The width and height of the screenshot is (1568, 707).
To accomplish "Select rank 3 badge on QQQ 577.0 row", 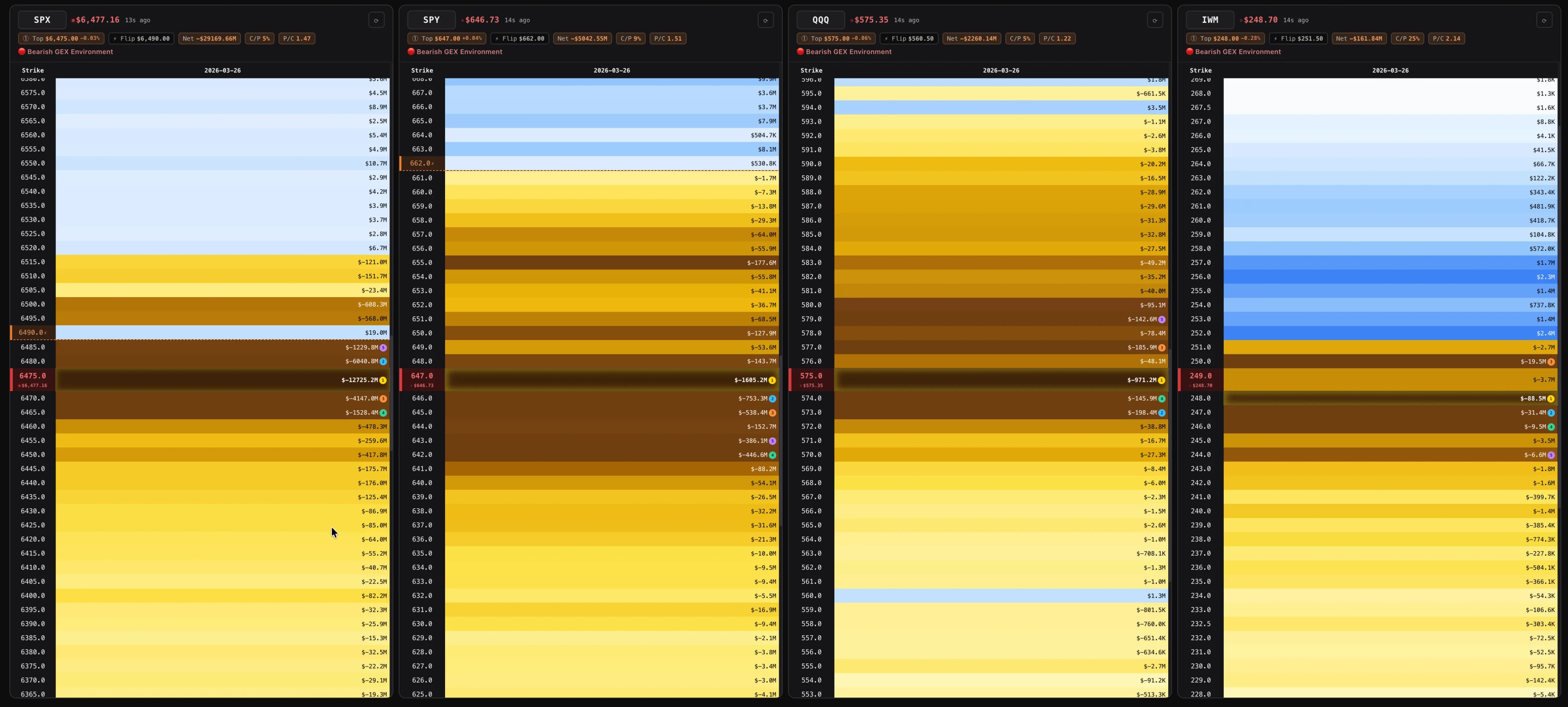I will [1161, 347].
